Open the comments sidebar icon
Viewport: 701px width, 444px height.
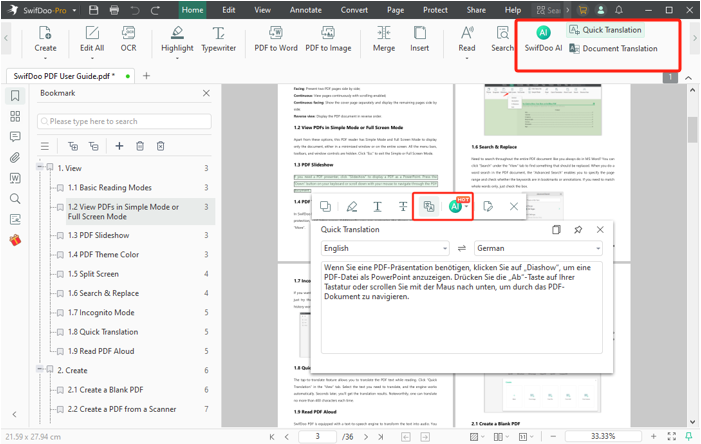pyautogui.click(x=15, y=137)
